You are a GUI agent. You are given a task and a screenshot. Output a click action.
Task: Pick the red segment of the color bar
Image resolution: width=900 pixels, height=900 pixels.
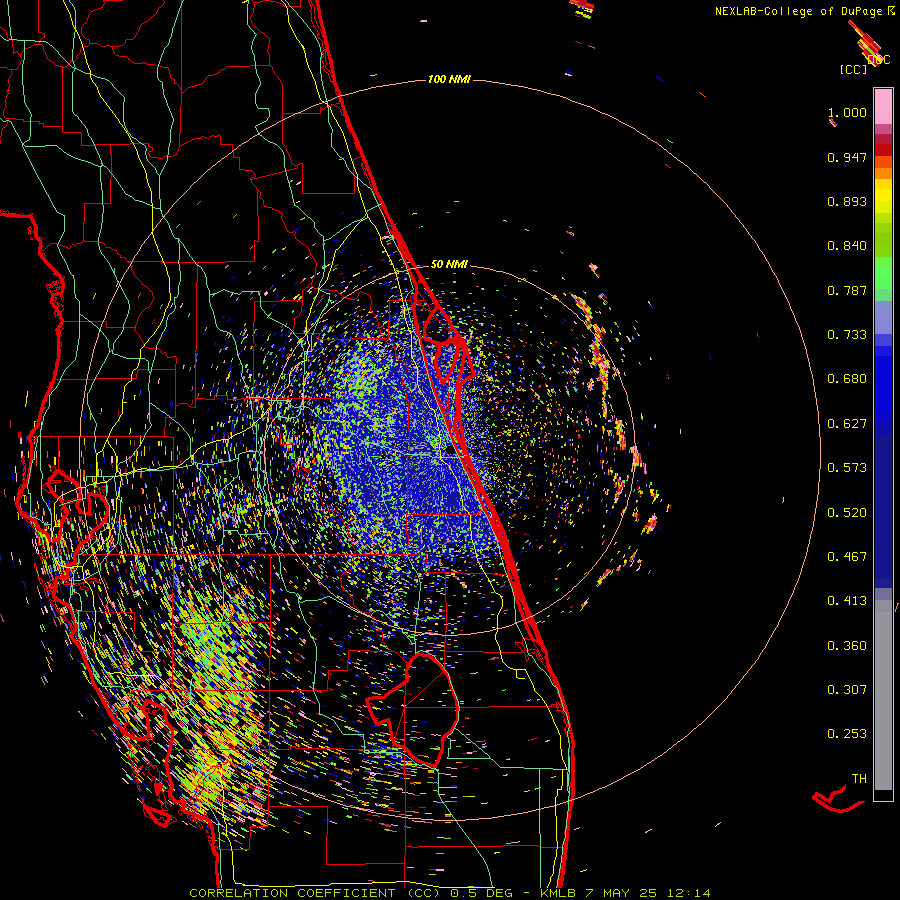(x=883, y=150)
